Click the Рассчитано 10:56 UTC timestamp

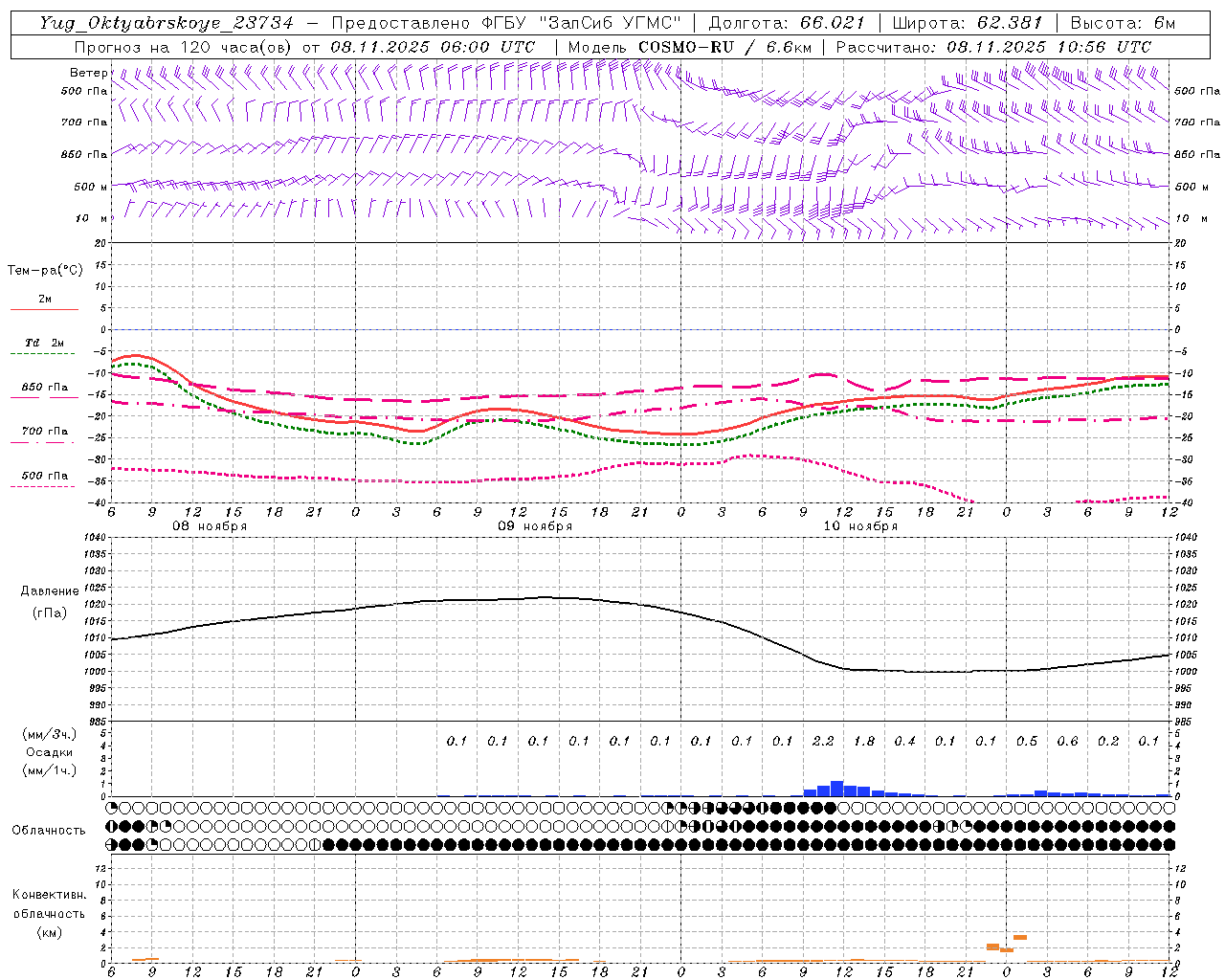click(x=993, y=47)
